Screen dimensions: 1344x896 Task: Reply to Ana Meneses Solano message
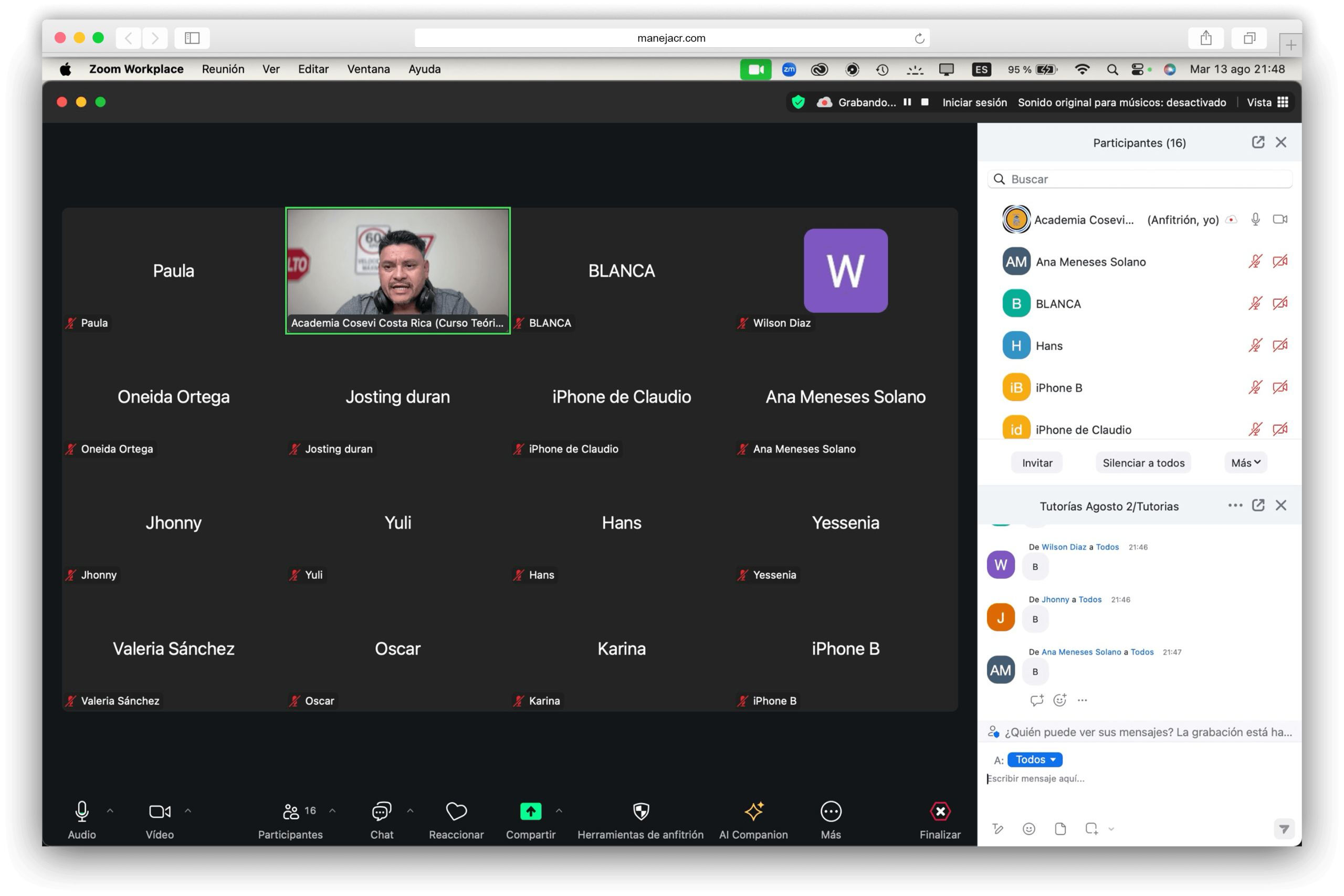[x=1036, y=700]
